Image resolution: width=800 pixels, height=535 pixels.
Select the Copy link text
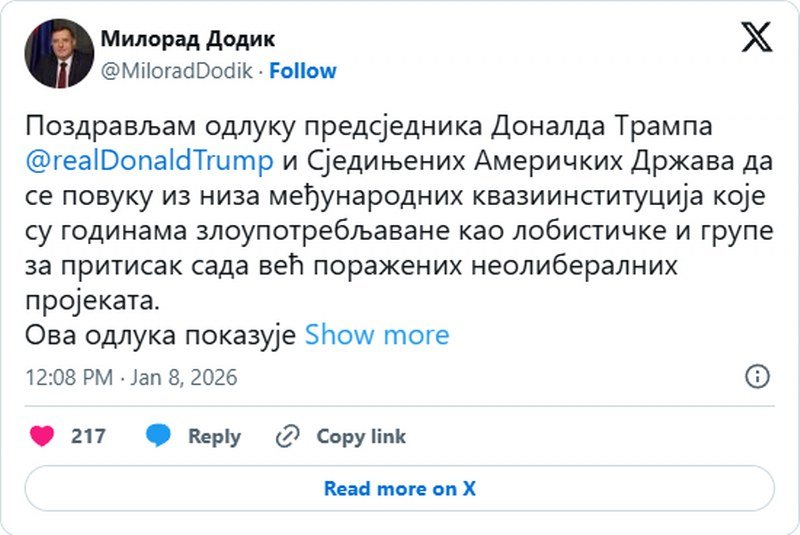point(361,436)
